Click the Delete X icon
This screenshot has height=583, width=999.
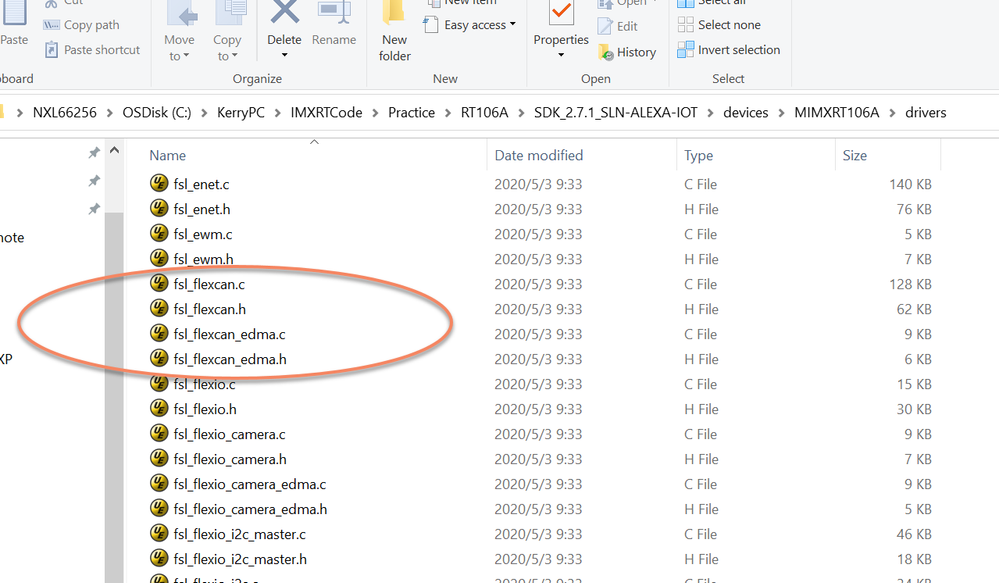click(284, 11)
